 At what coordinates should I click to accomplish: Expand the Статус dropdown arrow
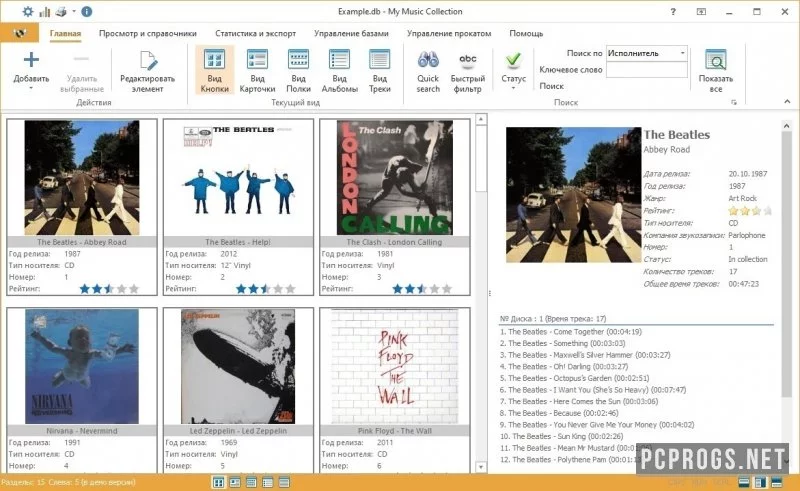point(513,89)
